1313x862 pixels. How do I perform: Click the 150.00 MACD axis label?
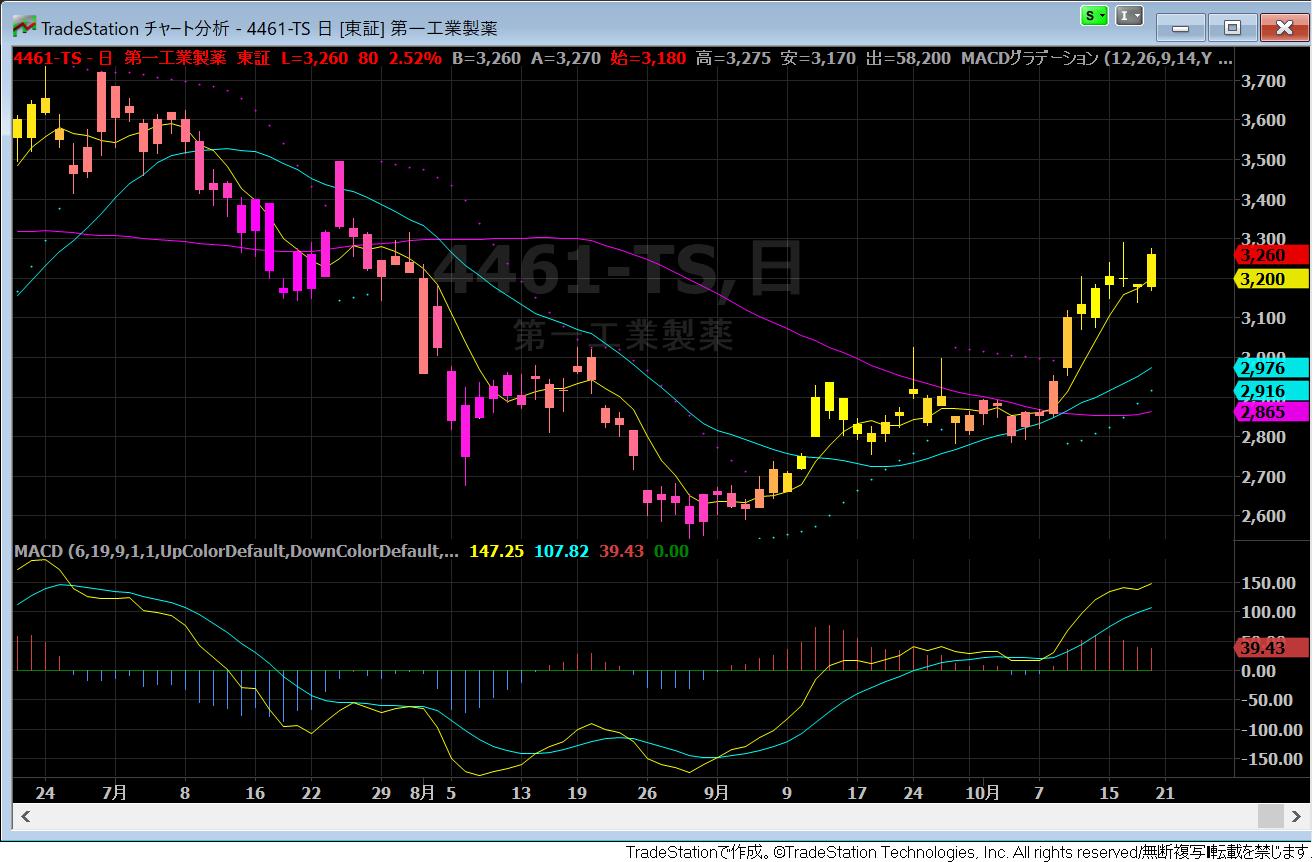click(1268, 583)
